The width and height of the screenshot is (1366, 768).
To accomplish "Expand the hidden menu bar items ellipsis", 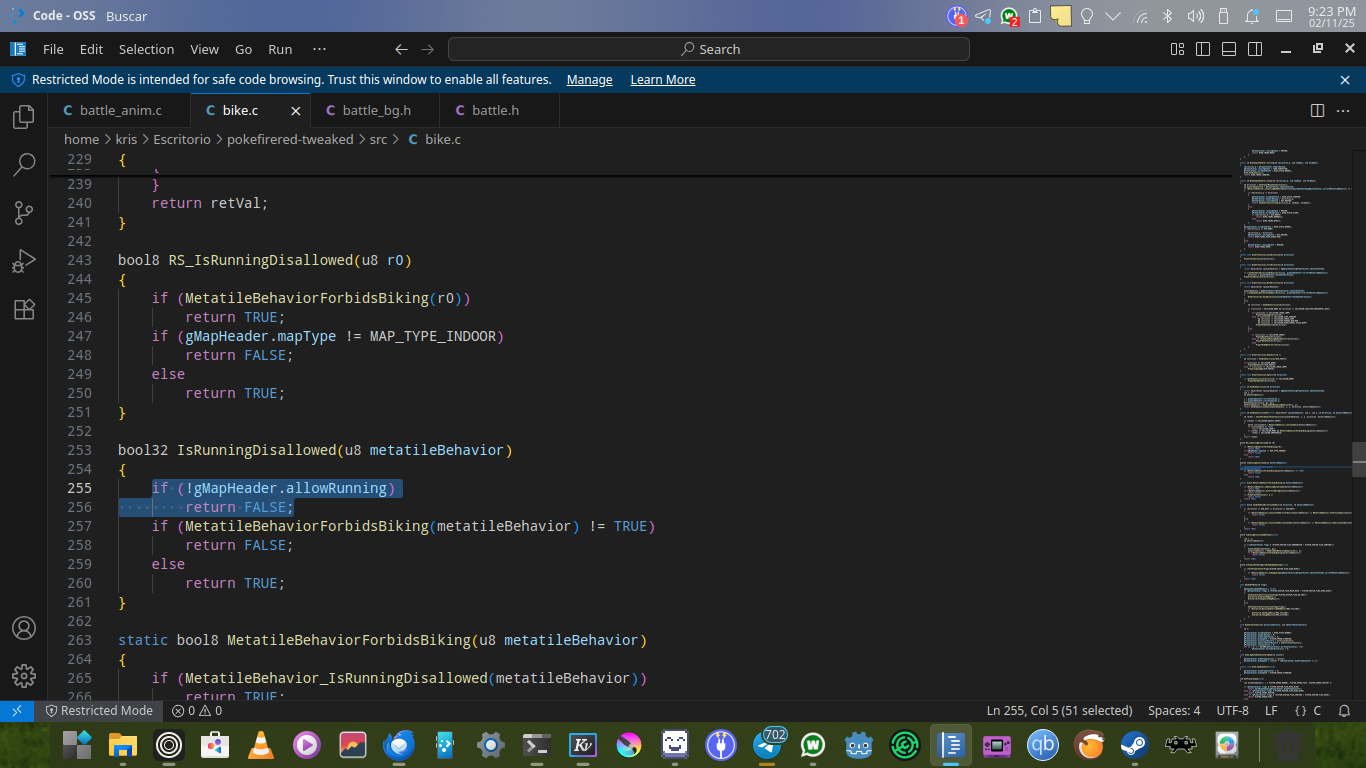I will tap(319, 49).
